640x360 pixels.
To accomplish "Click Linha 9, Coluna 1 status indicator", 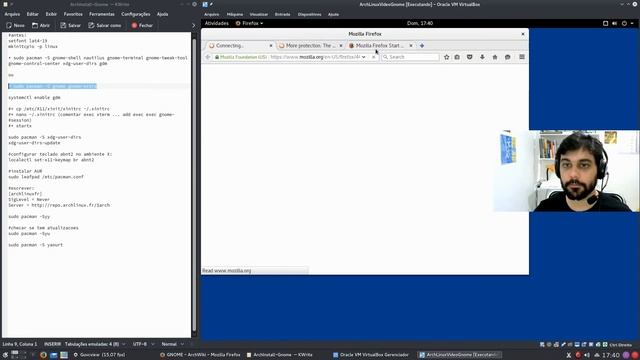I will [20, 344].
